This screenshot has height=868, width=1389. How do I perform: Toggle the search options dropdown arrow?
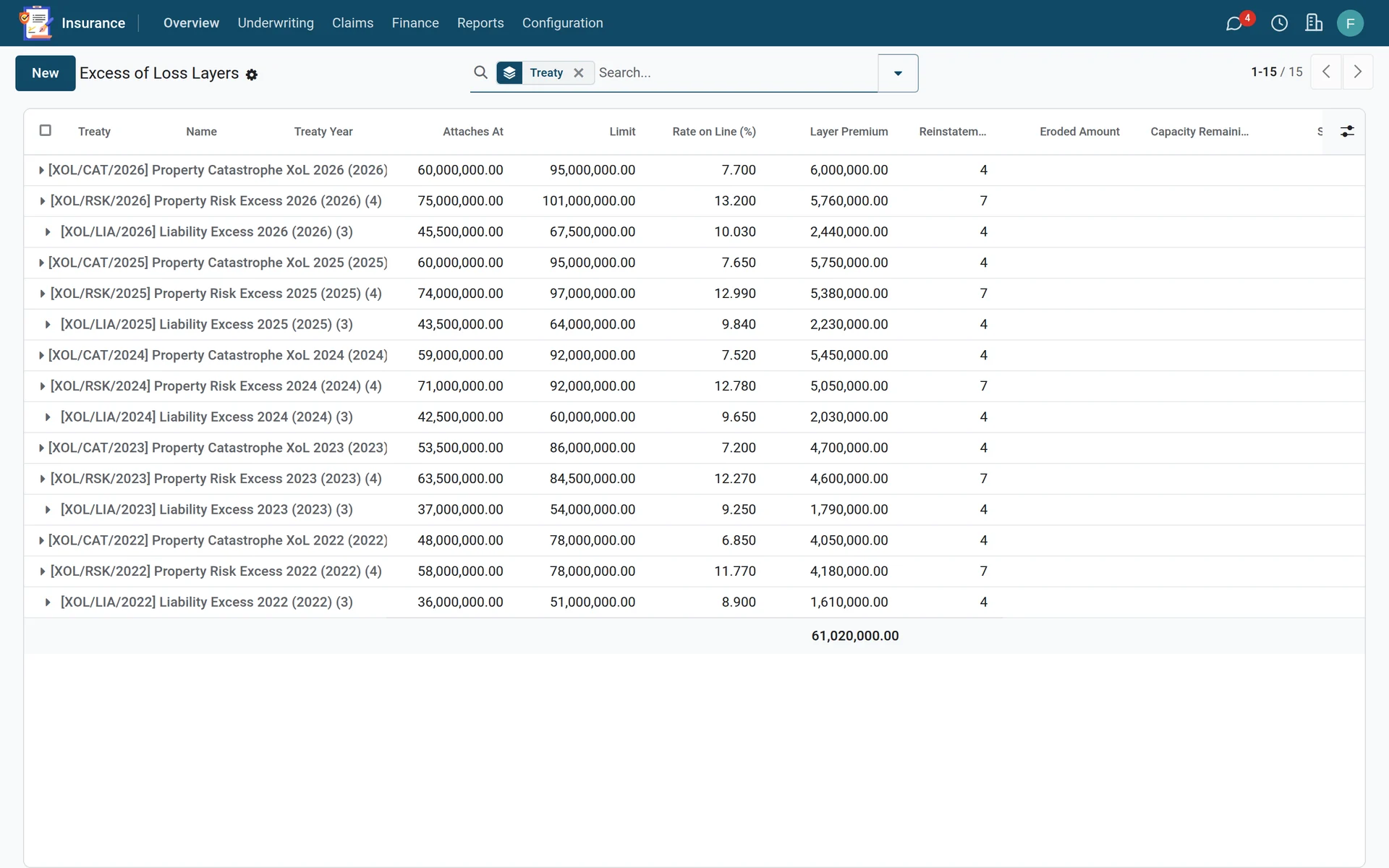point(898,73)
